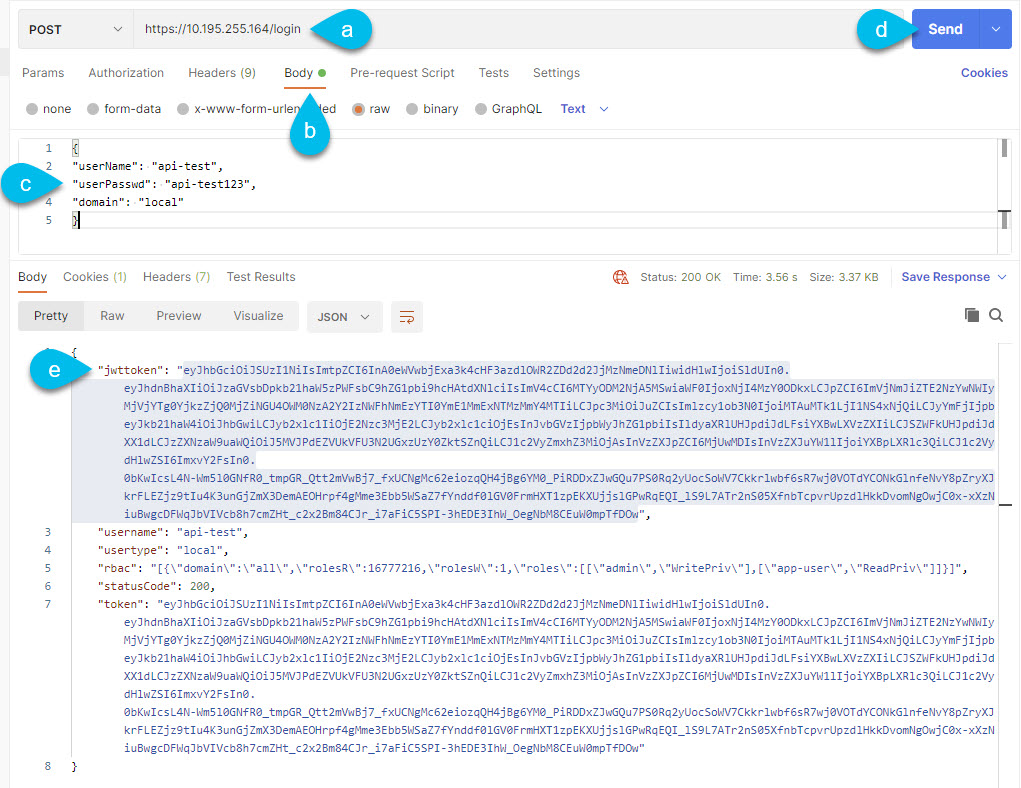Click the green dot on the Body tab
Viewport: 1021px width, 788px height.
(x=324, y=72)
